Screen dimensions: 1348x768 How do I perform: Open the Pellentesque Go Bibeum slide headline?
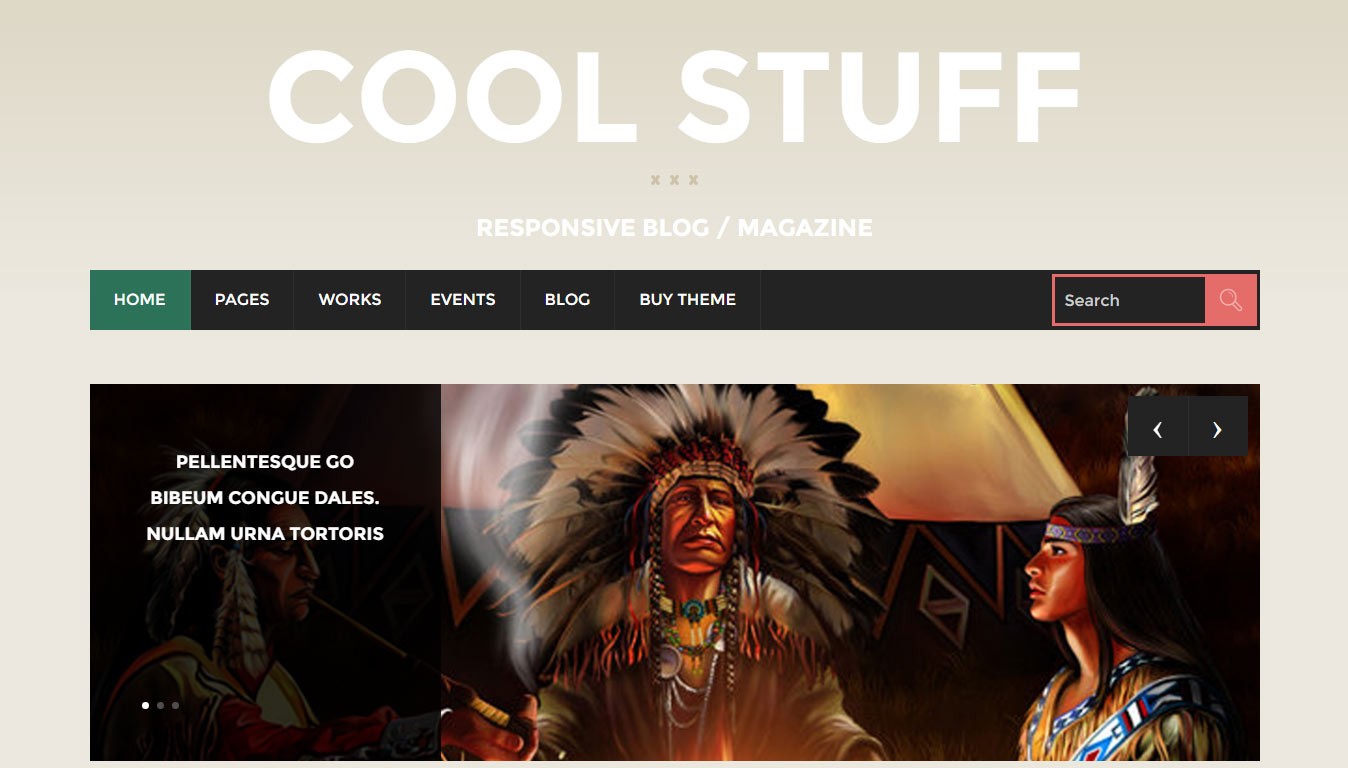[265, 497]
